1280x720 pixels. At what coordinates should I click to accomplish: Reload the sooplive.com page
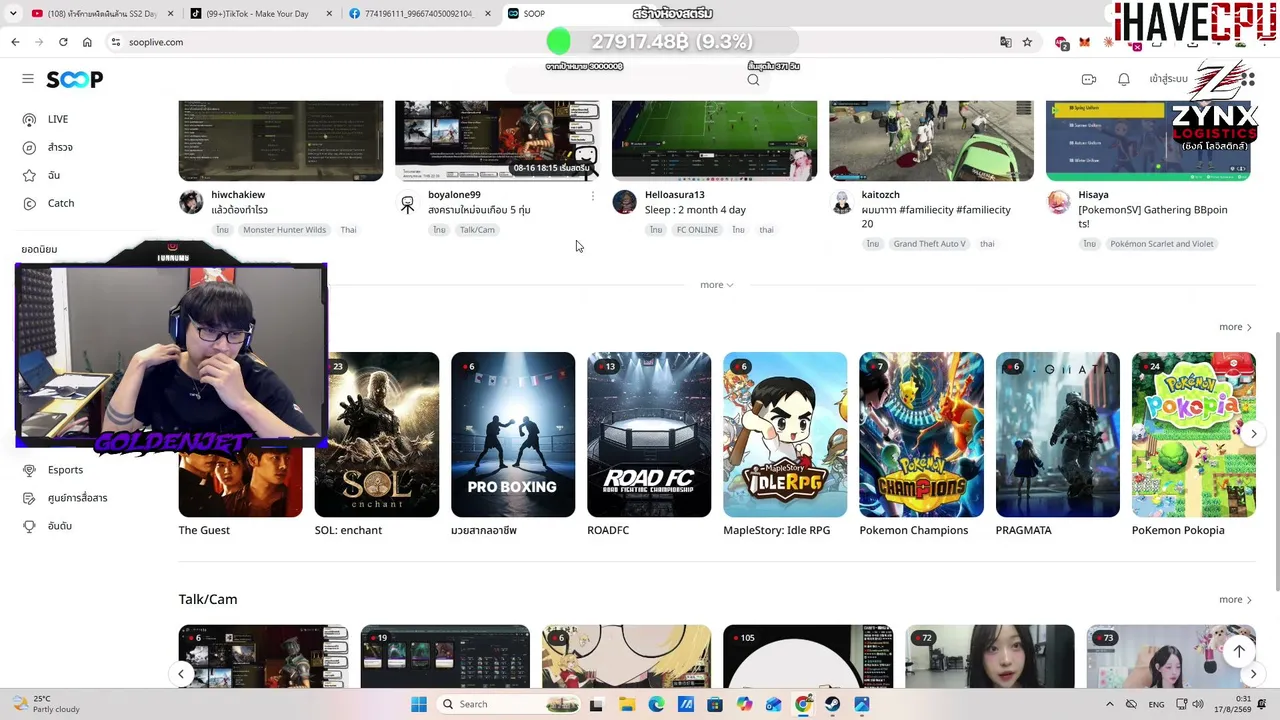(63, 42)
